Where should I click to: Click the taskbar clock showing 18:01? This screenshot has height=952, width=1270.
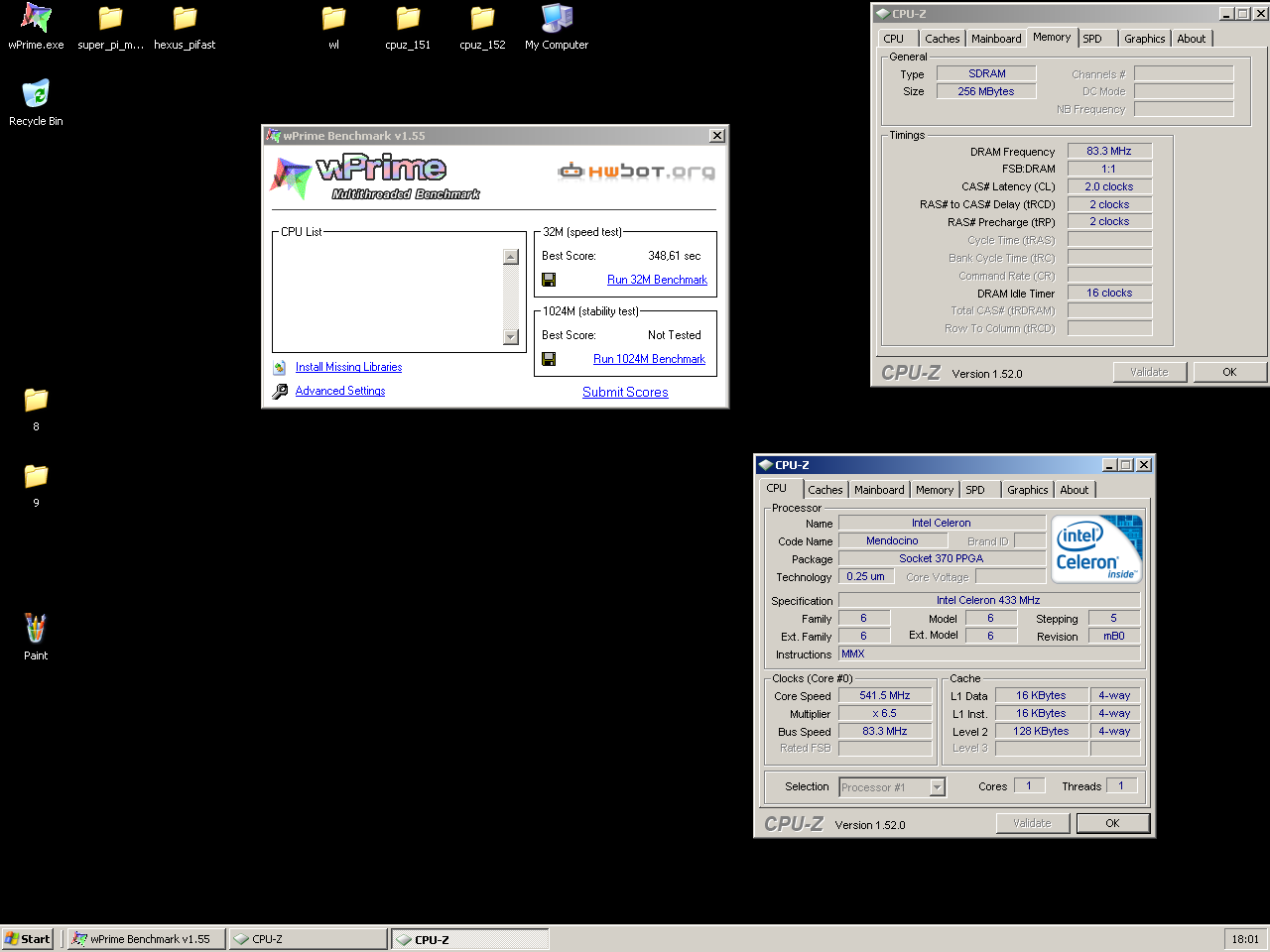1245,939
